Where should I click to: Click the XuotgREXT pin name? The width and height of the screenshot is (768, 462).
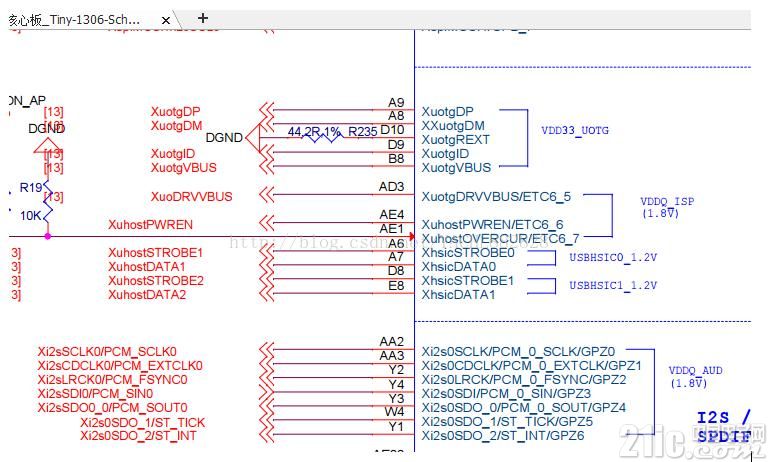tap(456, 140)
